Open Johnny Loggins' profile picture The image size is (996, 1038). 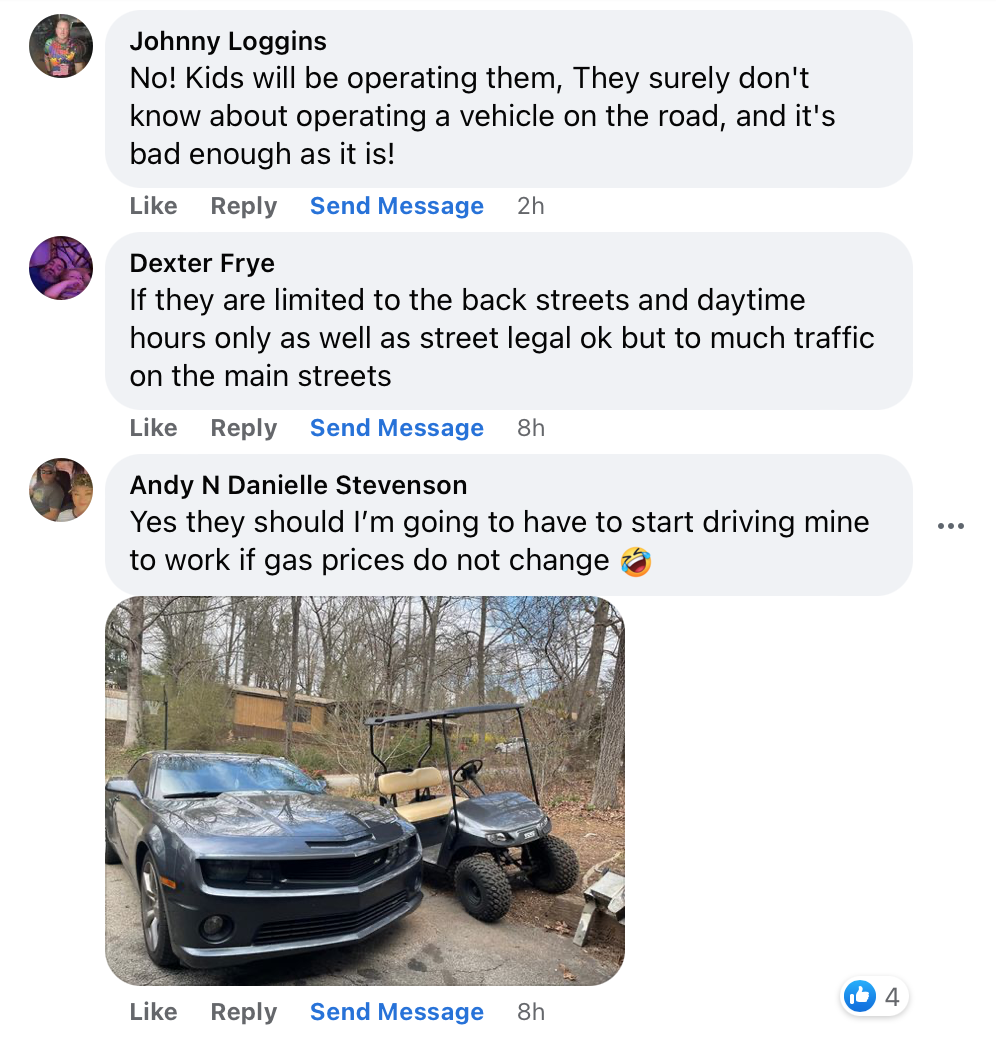point(61,46)
